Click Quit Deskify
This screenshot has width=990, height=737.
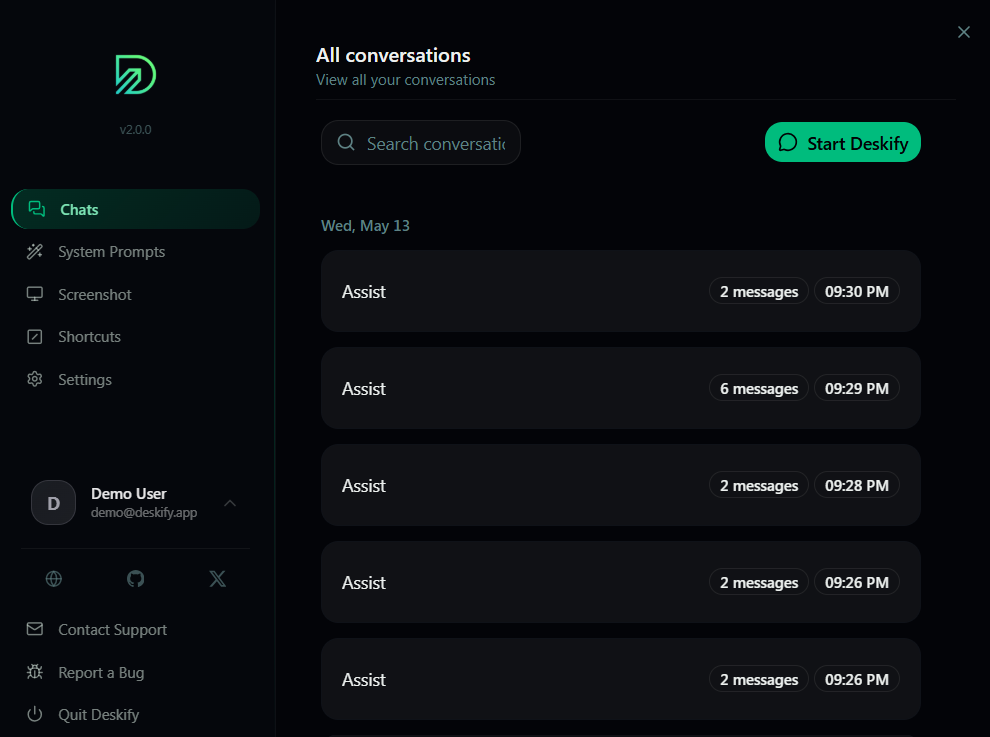click(136, 714)
